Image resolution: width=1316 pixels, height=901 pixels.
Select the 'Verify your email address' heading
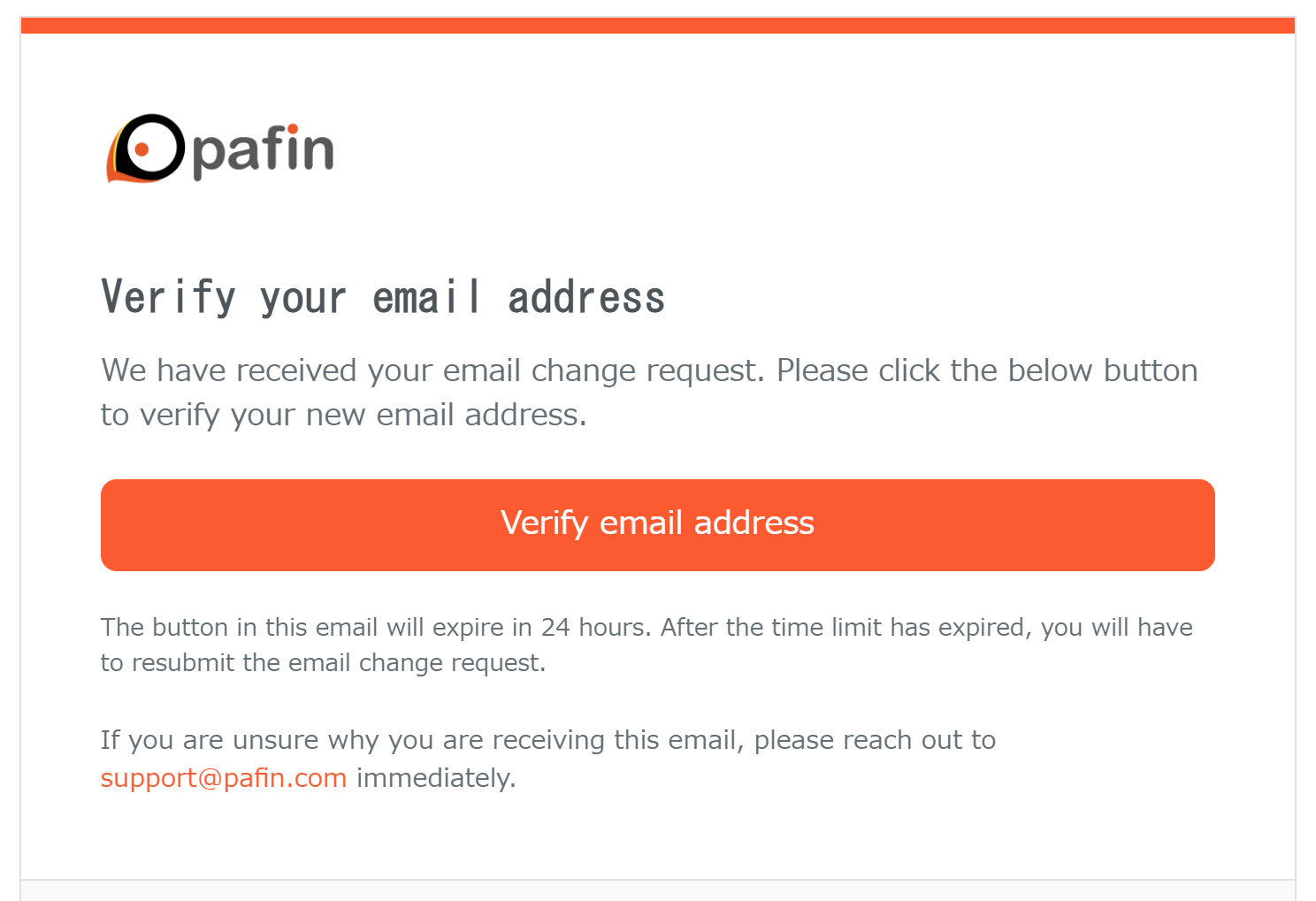point(383,297)
